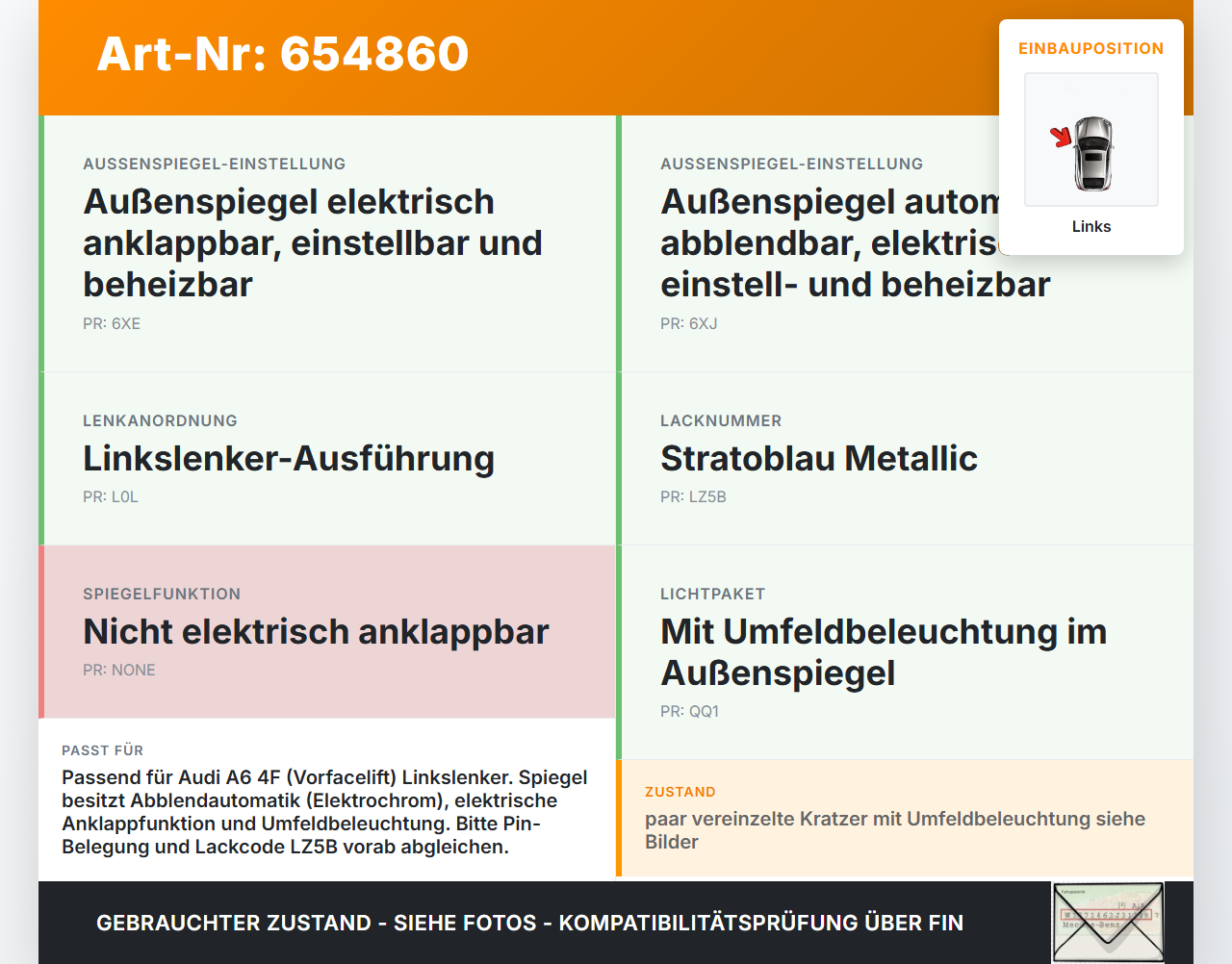This screenshot has width=1232, height=964.
Task: Click the Art-Nr: 654860 heading
Action: (283, 54)
